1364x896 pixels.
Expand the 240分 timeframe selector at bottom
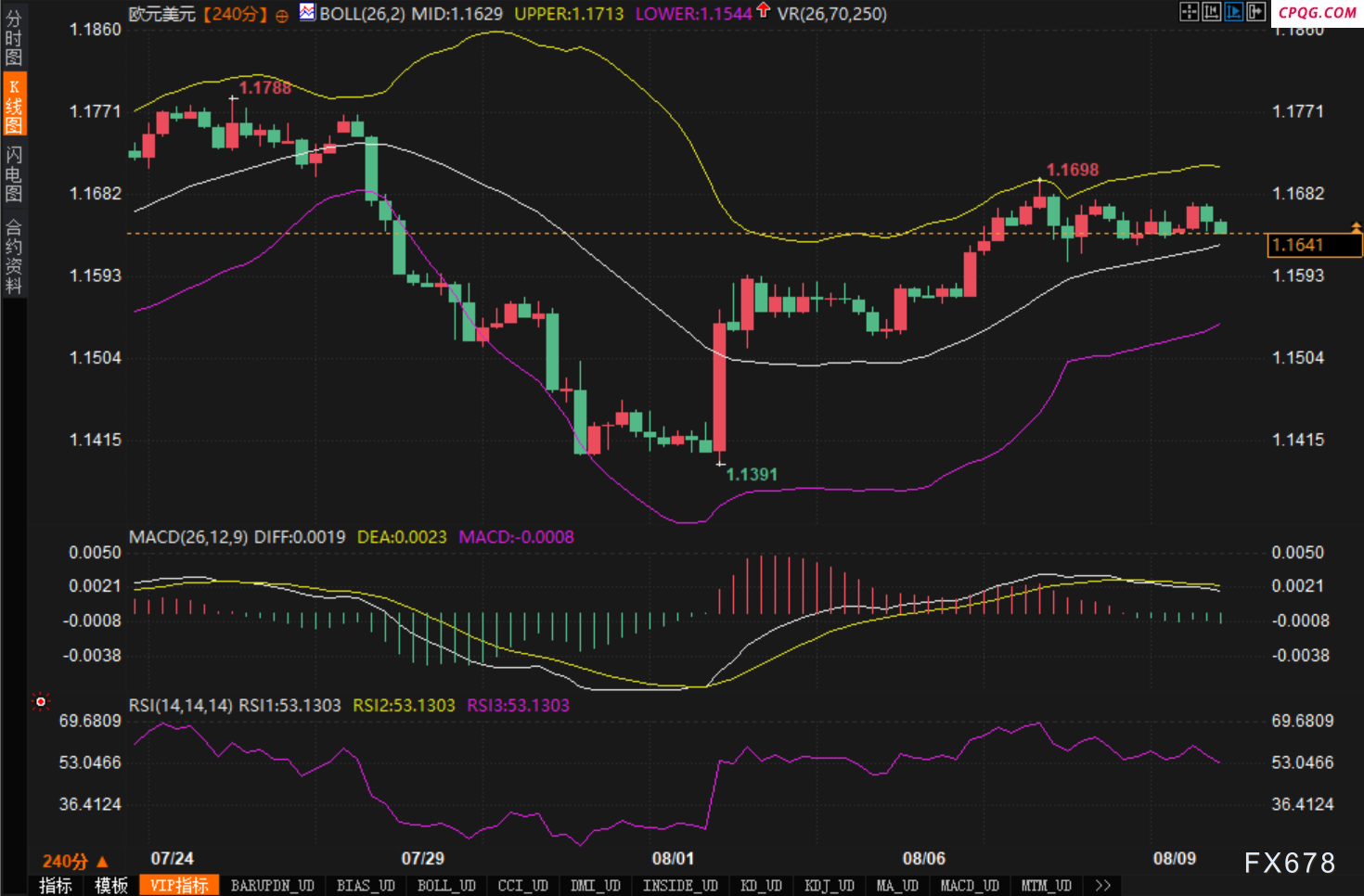pyautogui.click(x=75, y=861)
